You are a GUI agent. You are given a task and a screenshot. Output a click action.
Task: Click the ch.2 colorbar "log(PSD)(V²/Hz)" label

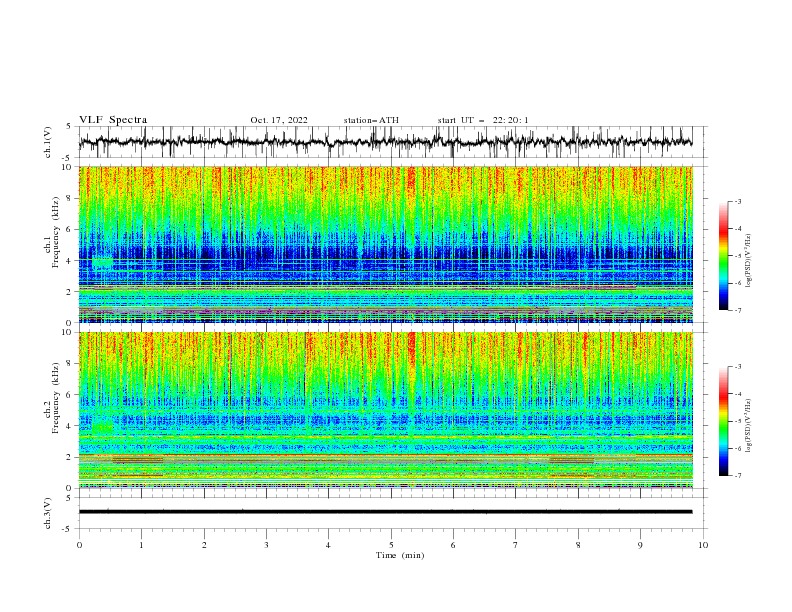point(749,425)
